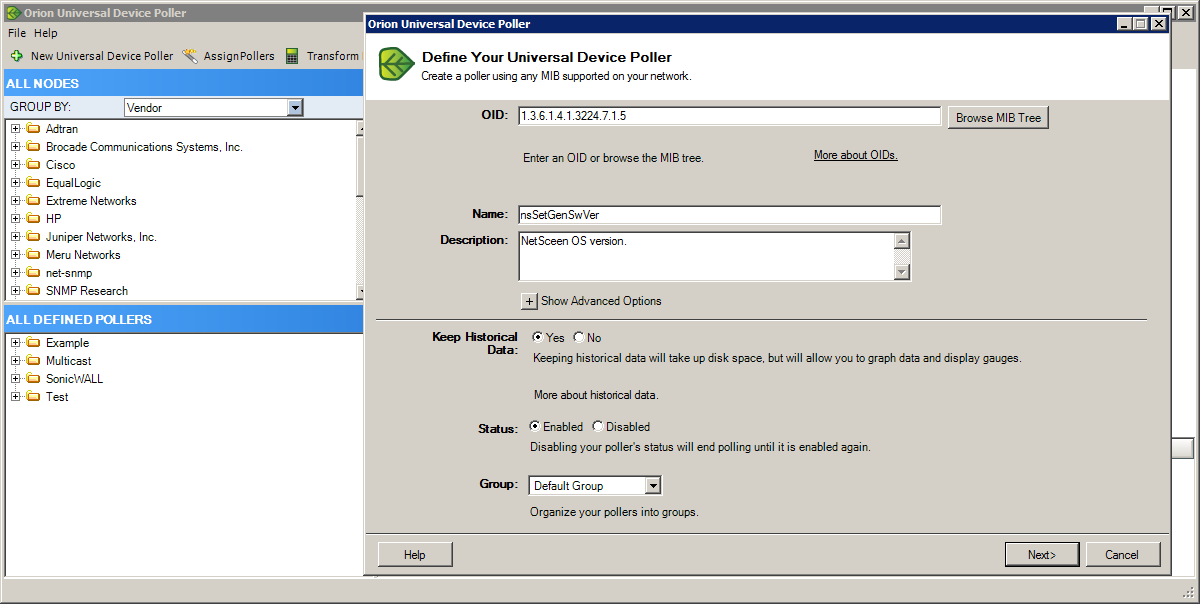Expand the Extreme Networks node

pos(15,201)
